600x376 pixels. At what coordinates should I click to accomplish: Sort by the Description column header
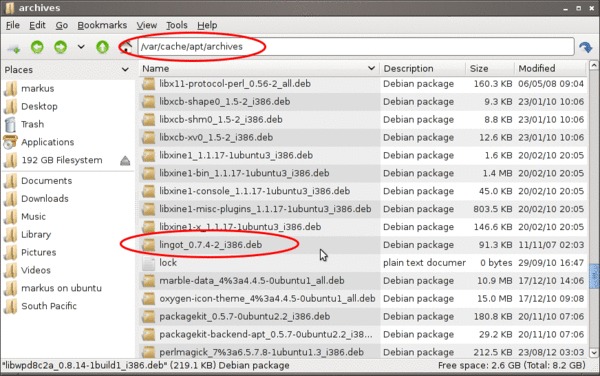point(422,68)
